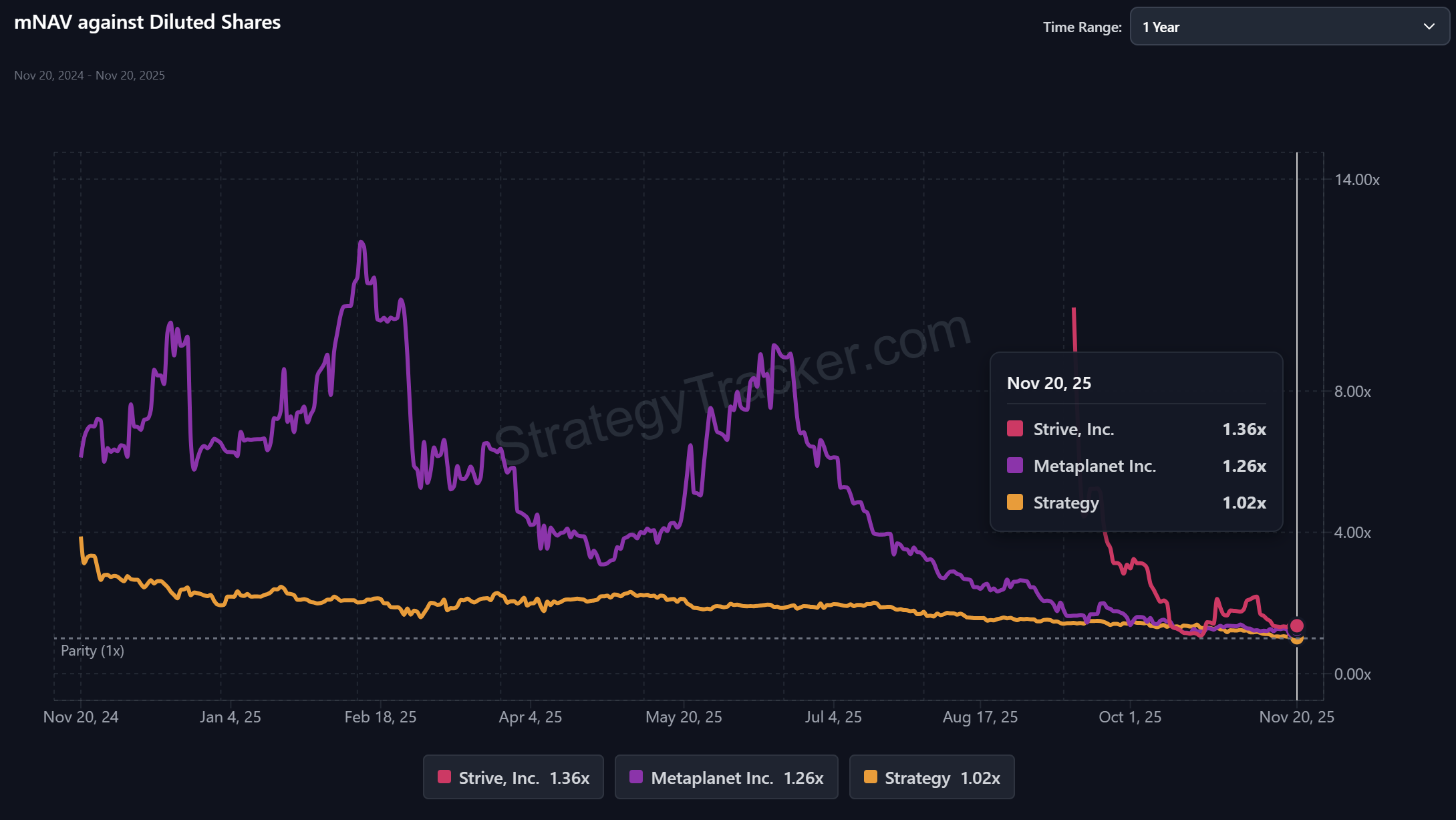Click the red Strive, Inc. legend color swatch
This screenshot has width=1456, height=820.
point(444,777)
